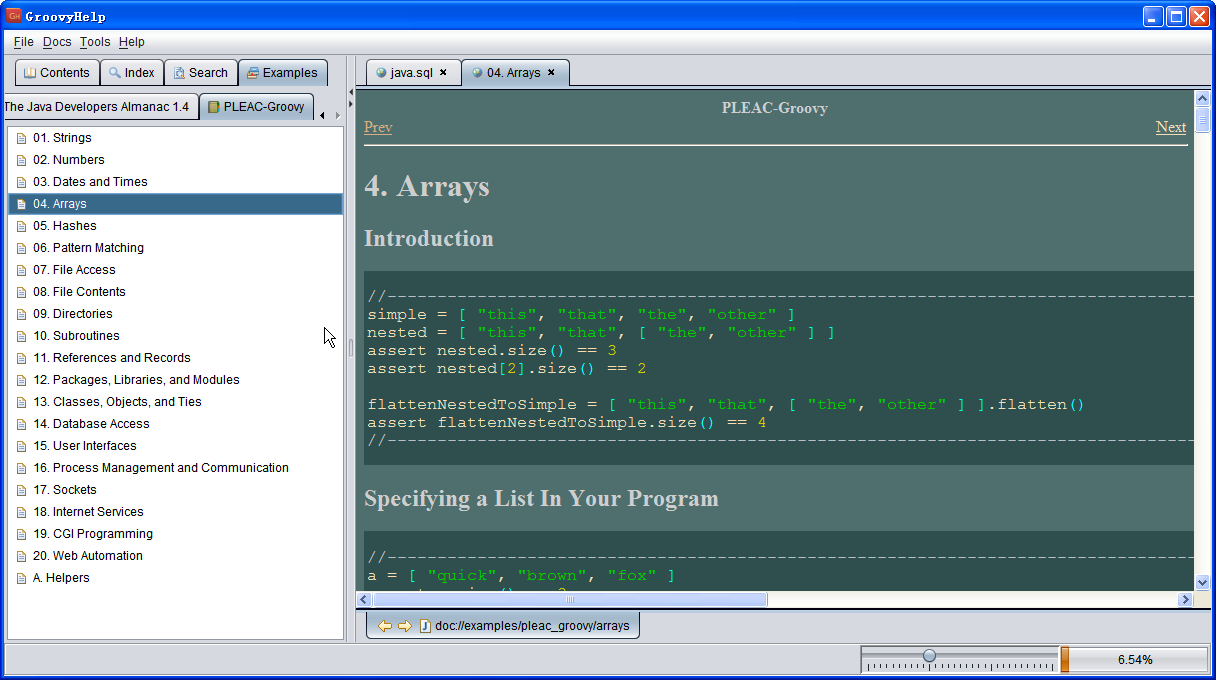The height and width of the screenshot is (680, 1216).
Task: Open 06. Pattern Matching example
Action: (x=175, y=248)
